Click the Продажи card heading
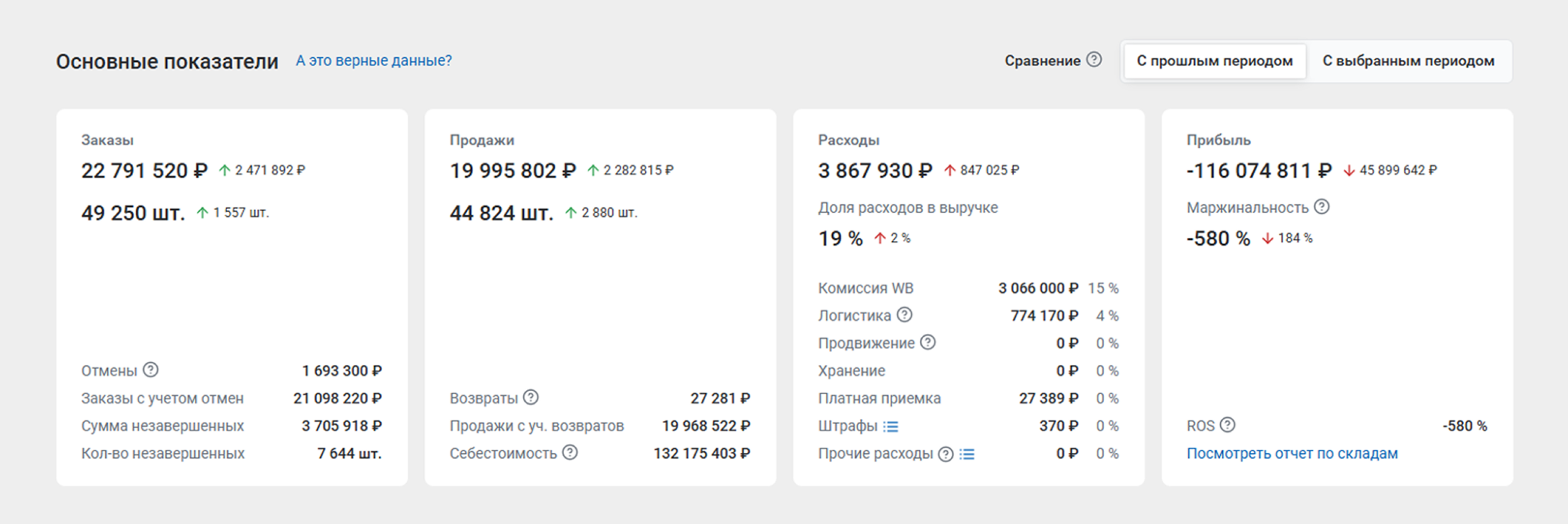Viewport: 1568px width, 524px height. click(481, 140)
